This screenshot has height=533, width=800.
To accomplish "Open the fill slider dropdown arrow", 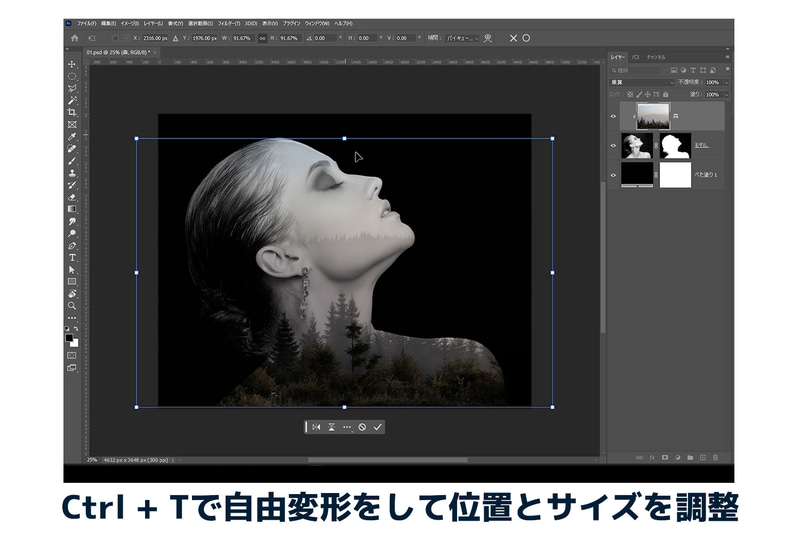I will click(726, 94).
